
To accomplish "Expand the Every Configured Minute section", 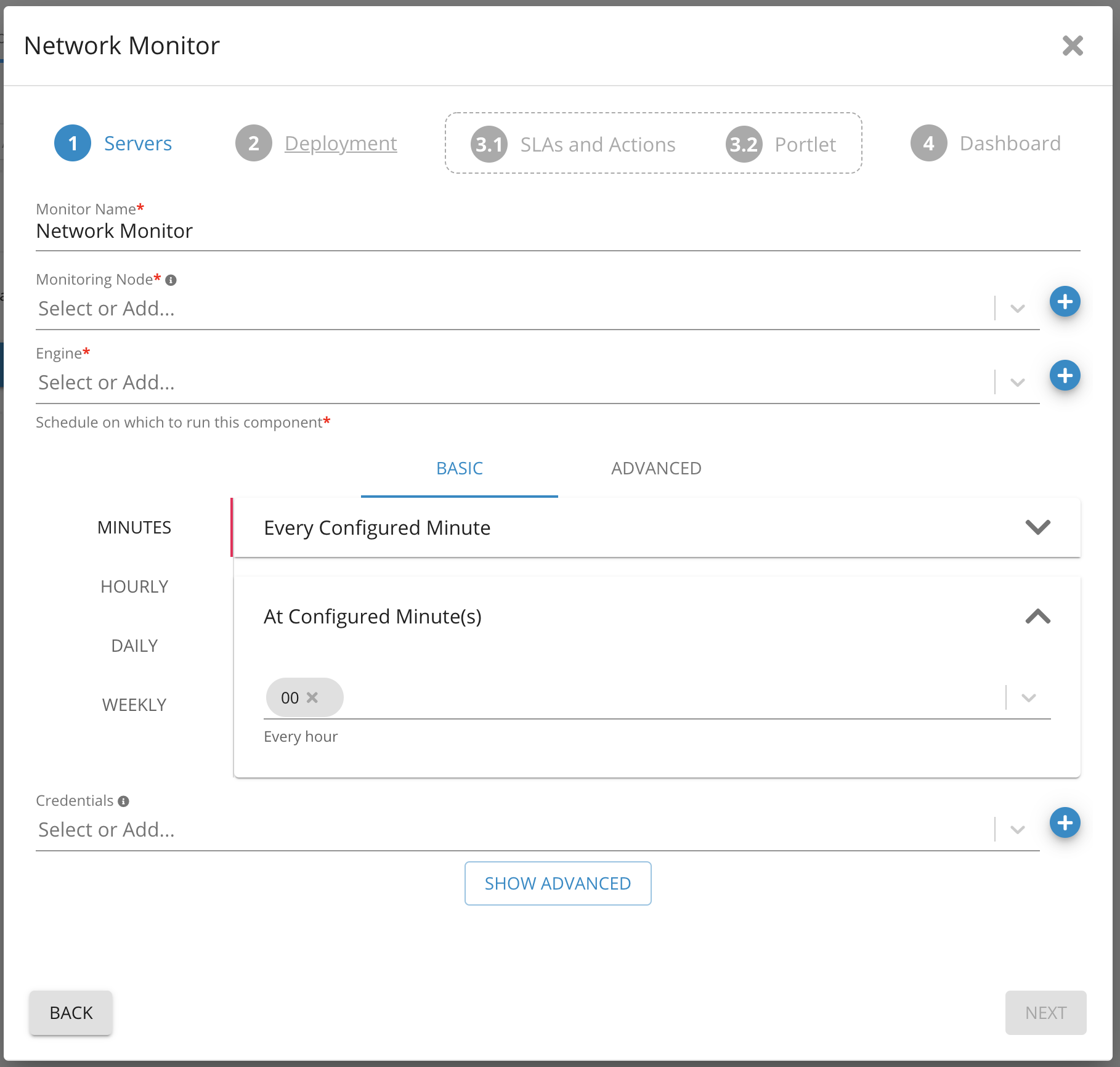I will click(x=1037, y=527).
